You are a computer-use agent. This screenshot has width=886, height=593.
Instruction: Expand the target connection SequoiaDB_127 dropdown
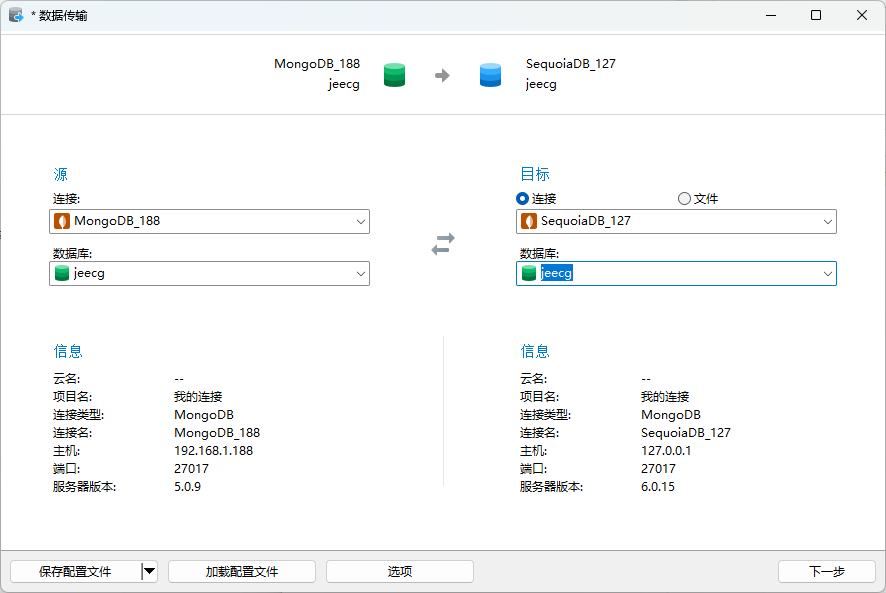[x=827, y=221]
